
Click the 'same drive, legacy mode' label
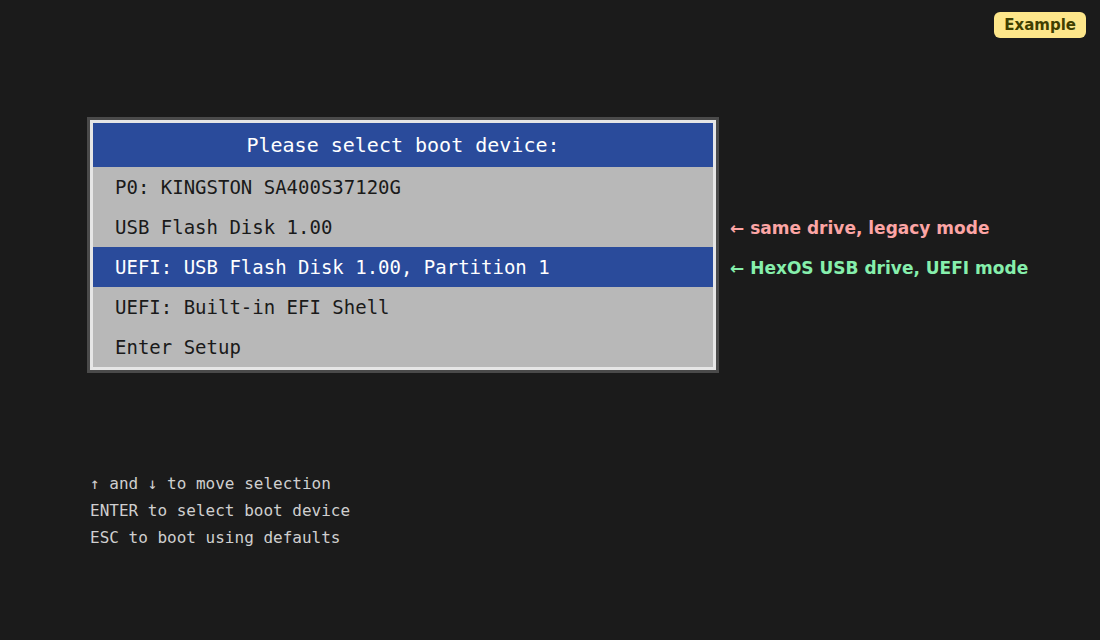pos(860,228)
